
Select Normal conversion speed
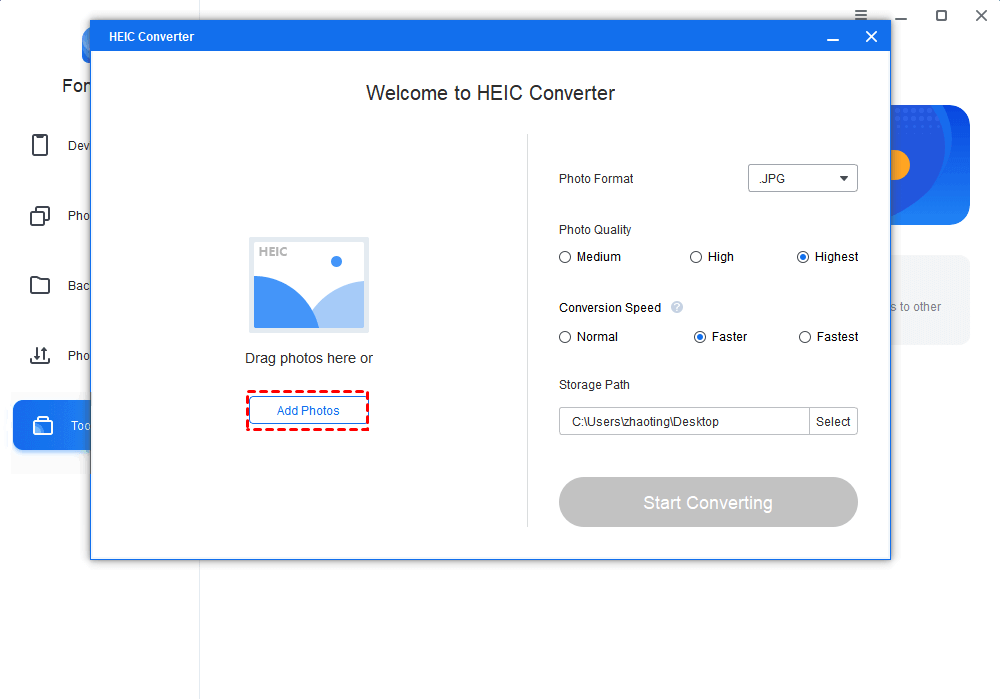click(565, 337)
